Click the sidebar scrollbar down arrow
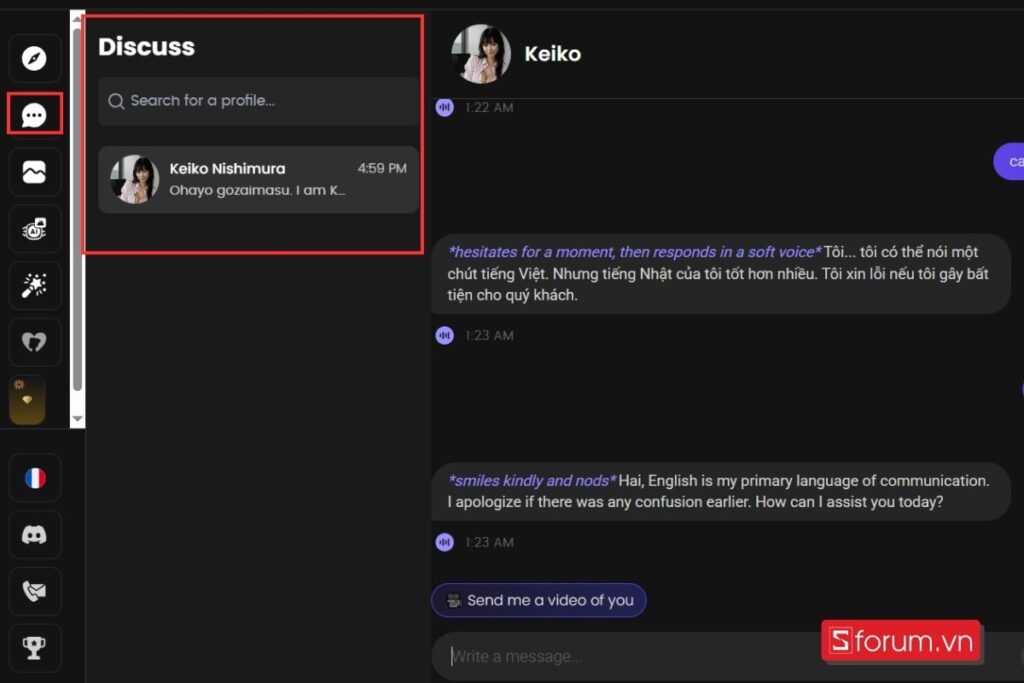Image resolution: width=1024 pixels, height=683 pixels. 77,419
